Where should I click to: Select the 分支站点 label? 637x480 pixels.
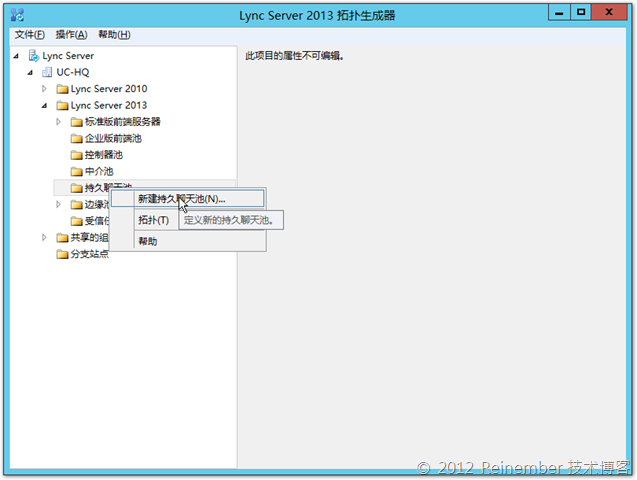90,254
